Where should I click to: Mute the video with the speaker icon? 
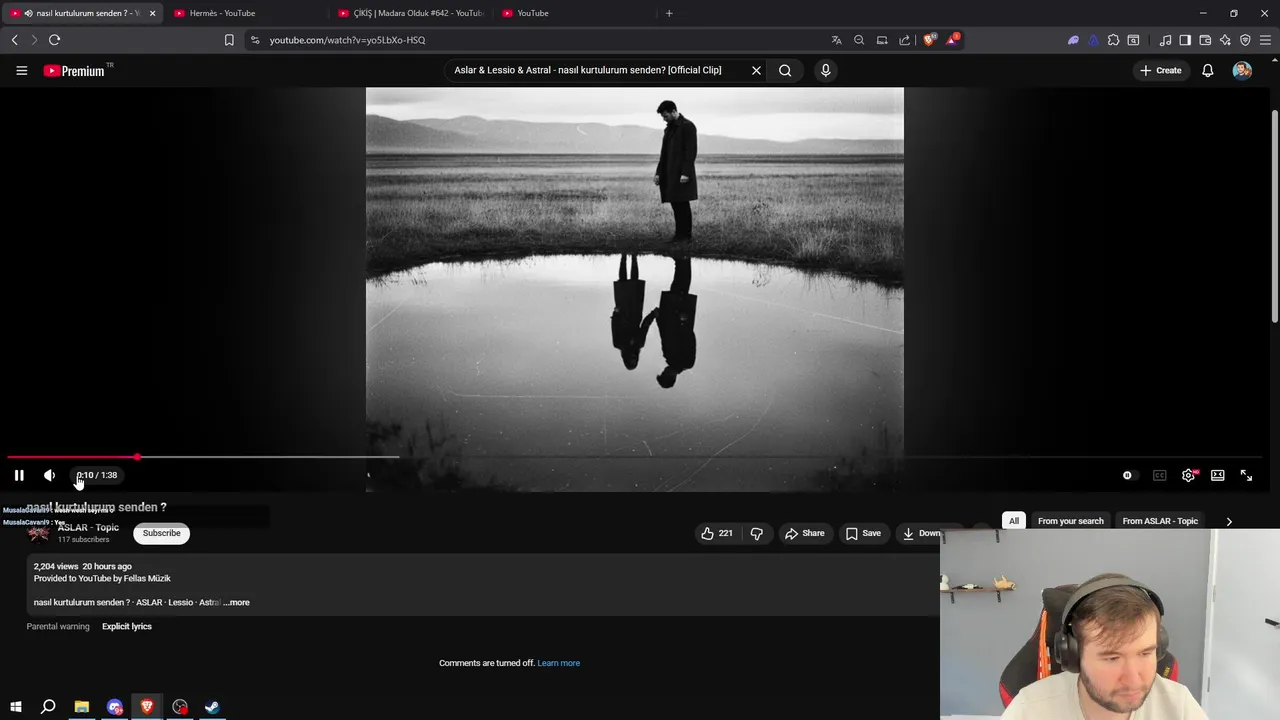(x=49, y=475)
